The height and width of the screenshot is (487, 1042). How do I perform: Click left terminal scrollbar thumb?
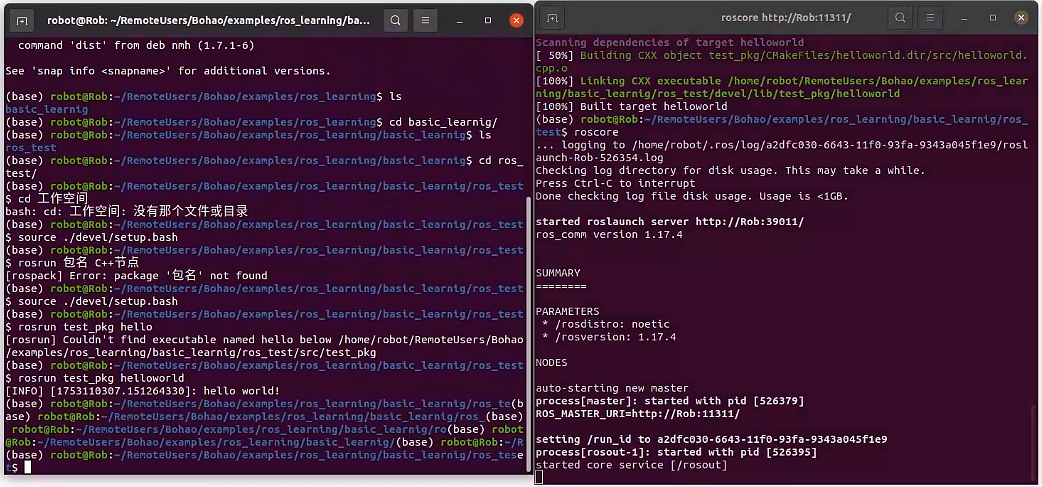pos(529,332)
